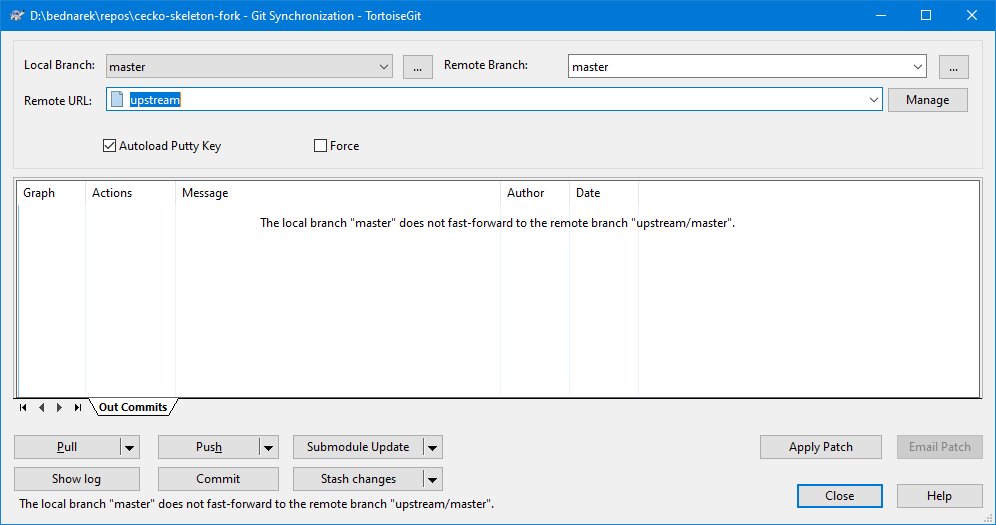Click the Actions column header
Viewport: 996px width, 525px height.
[130, 193]
